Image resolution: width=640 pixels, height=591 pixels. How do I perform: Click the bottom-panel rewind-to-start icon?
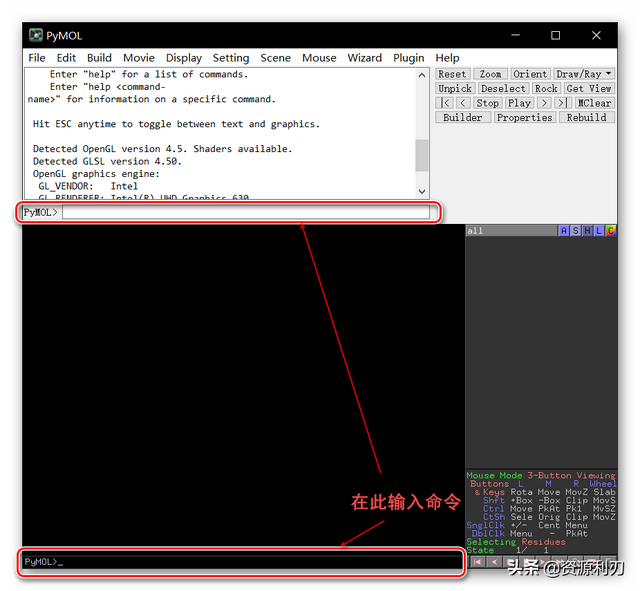[x=477, y=562]
